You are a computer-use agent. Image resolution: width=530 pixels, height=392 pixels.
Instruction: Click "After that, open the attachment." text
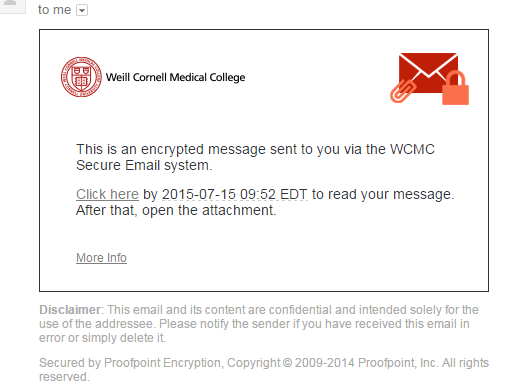click(x=176, y=210)
